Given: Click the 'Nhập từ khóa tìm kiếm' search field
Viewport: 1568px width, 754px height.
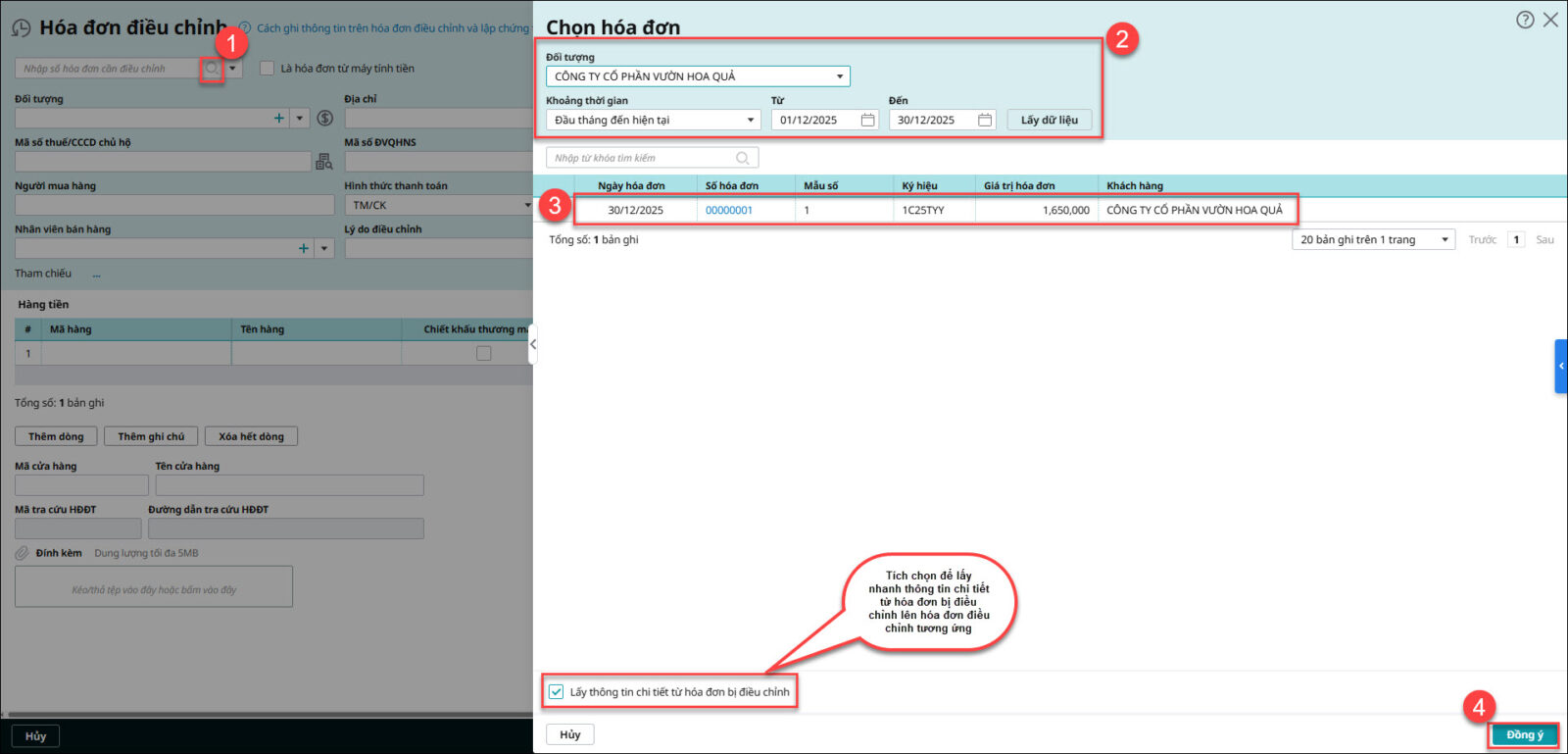Looking at the screenshot, I should click(642, 158).
